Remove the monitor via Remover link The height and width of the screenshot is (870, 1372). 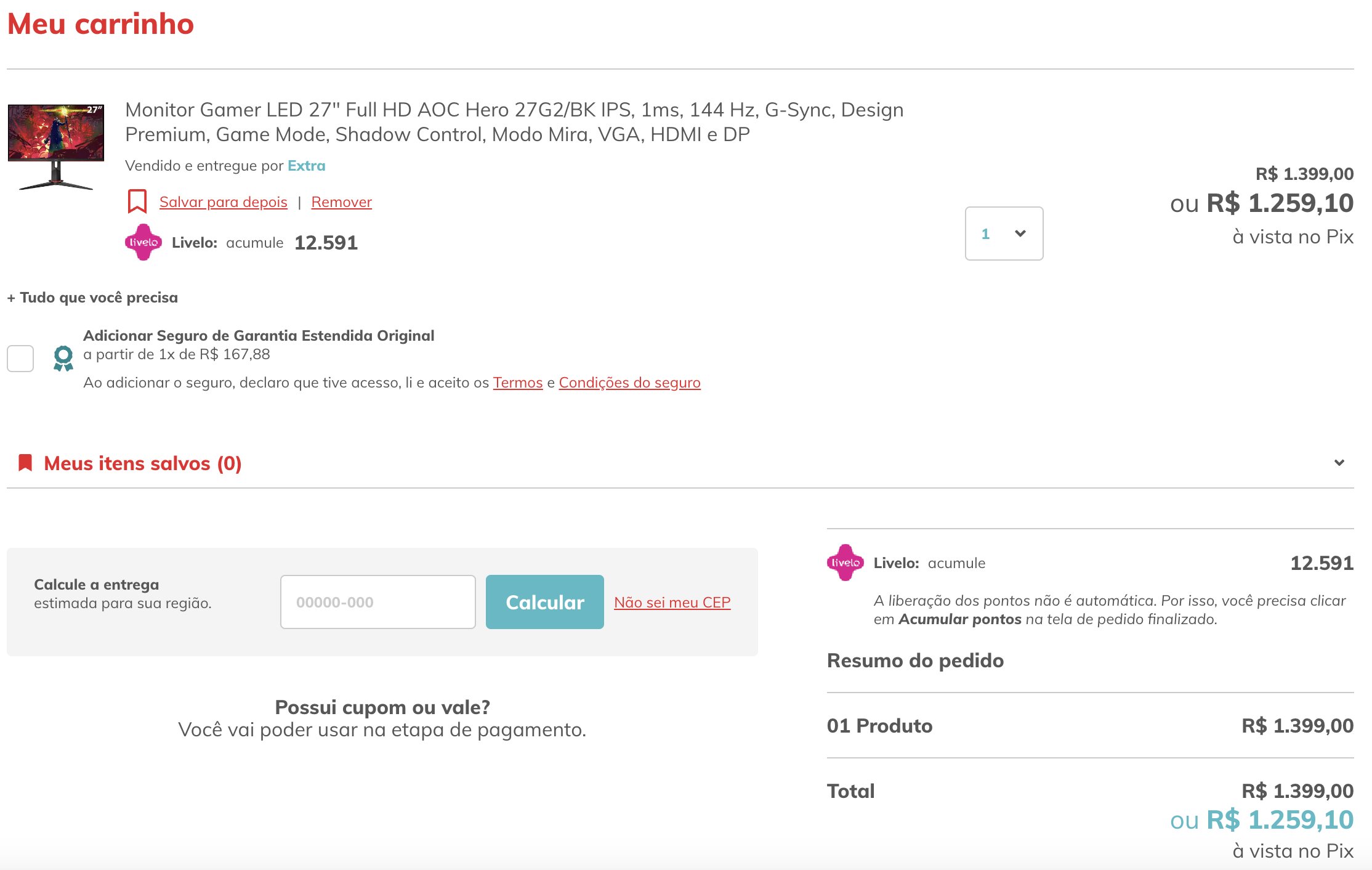pyautogui.click(x=341, y=202)
